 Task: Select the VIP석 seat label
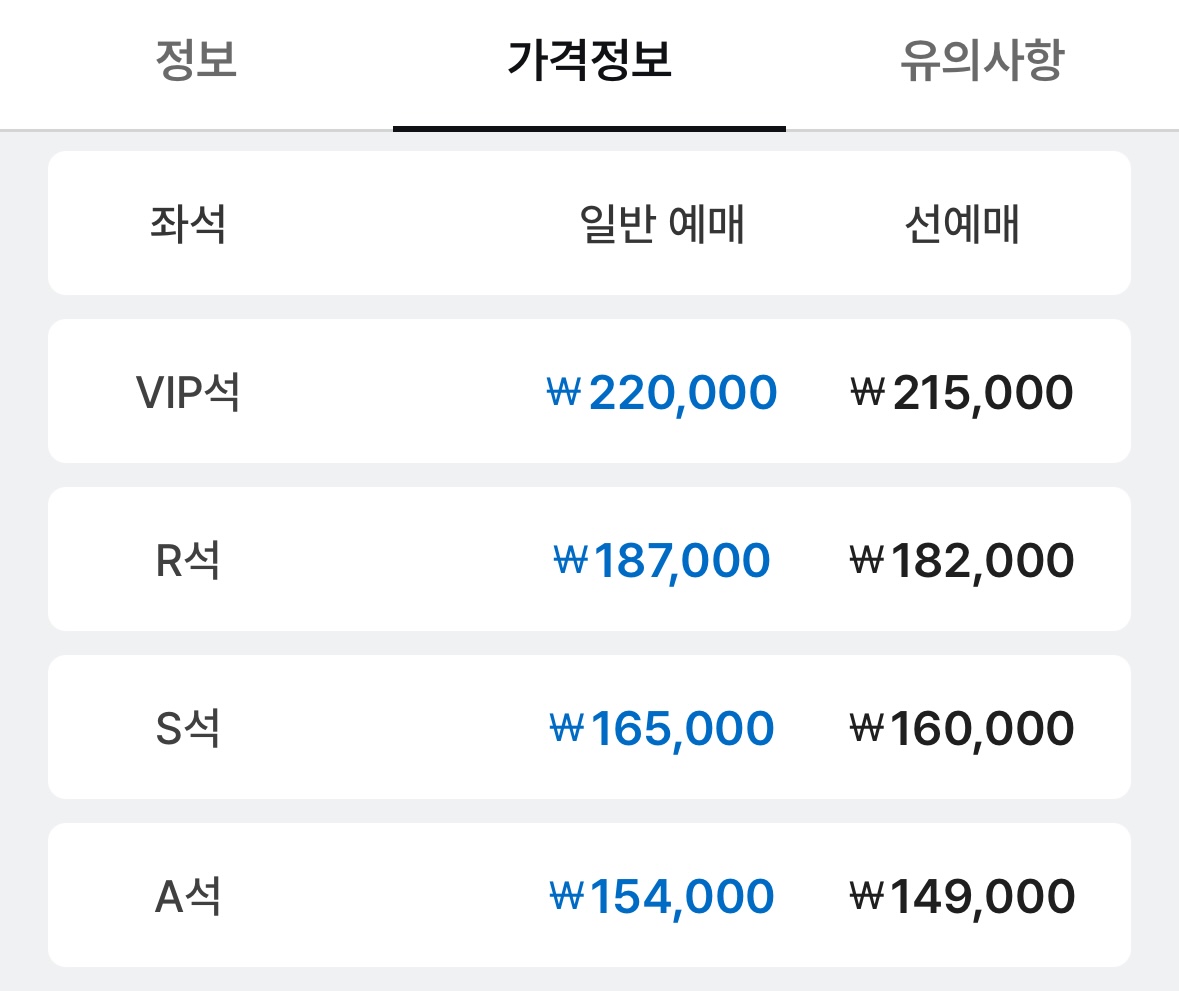(188, 392)
